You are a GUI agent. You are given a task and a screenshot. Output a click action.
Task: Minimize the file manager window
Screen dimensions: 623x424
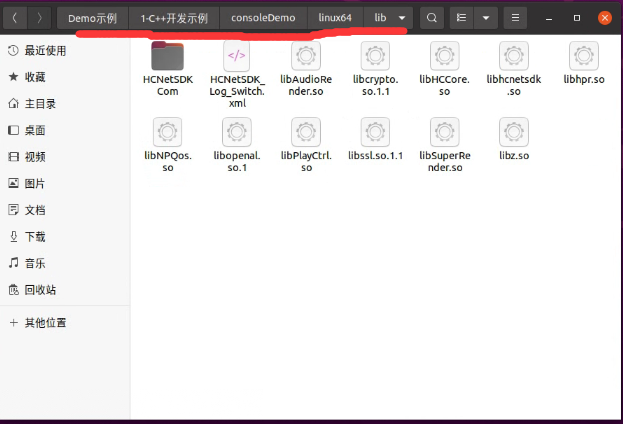[549, 18]
